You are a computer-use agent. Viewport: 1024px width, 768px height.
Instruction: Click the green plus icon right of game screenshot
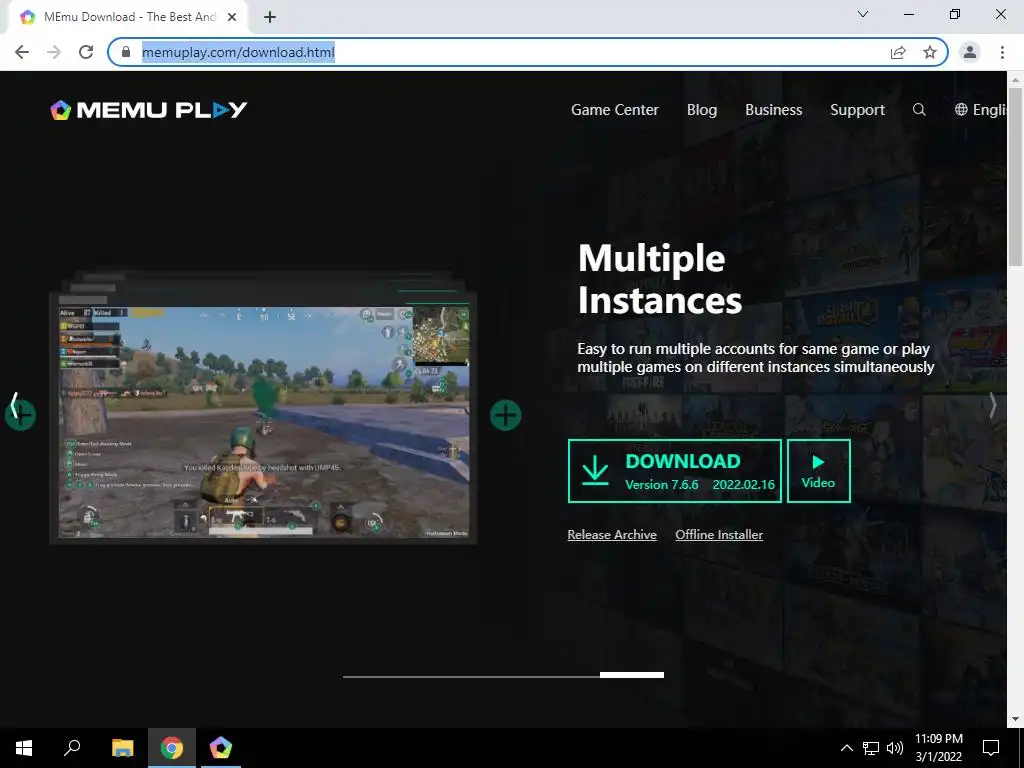point(505,415)
